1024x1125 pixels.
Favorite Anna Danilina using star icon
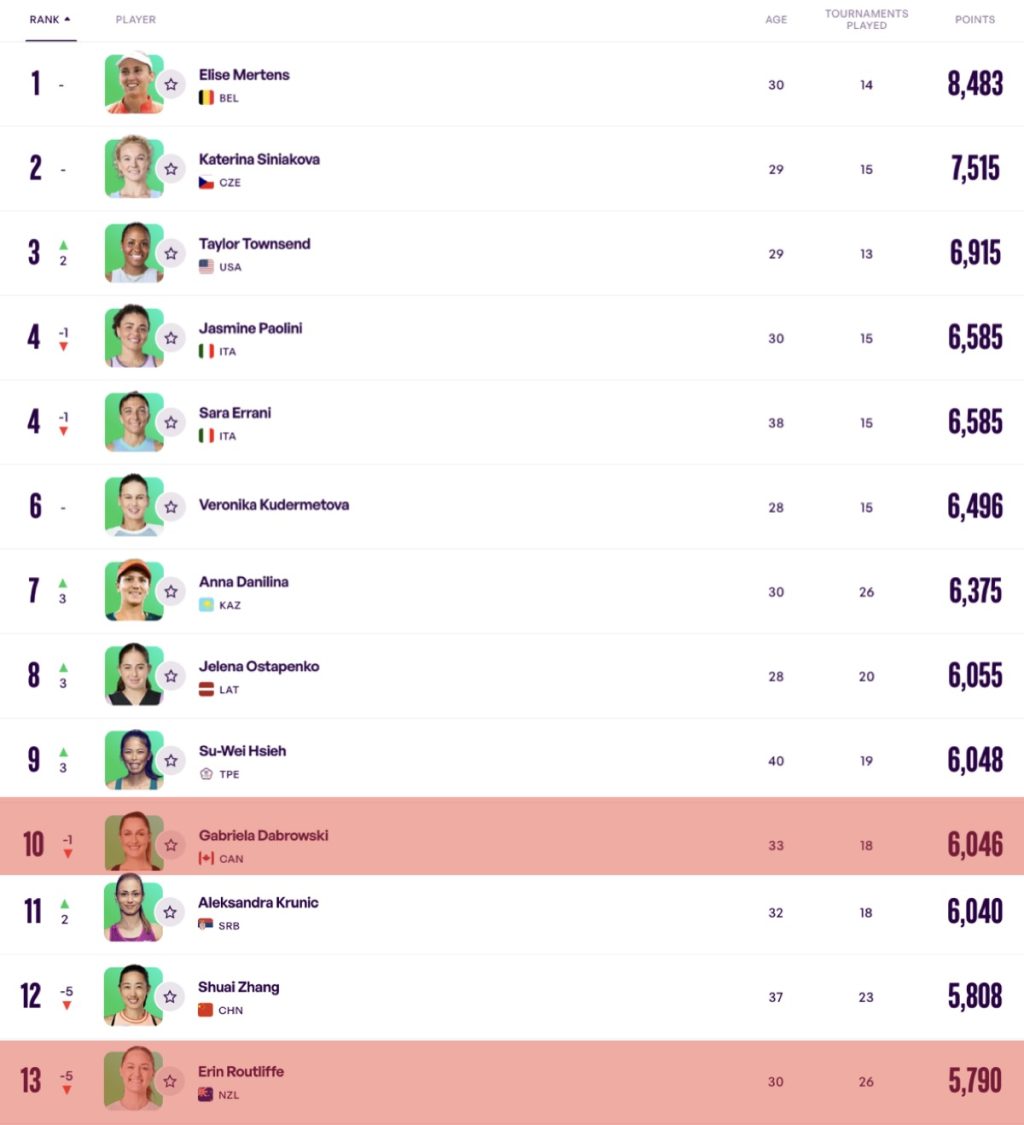[x=171, y=591]
